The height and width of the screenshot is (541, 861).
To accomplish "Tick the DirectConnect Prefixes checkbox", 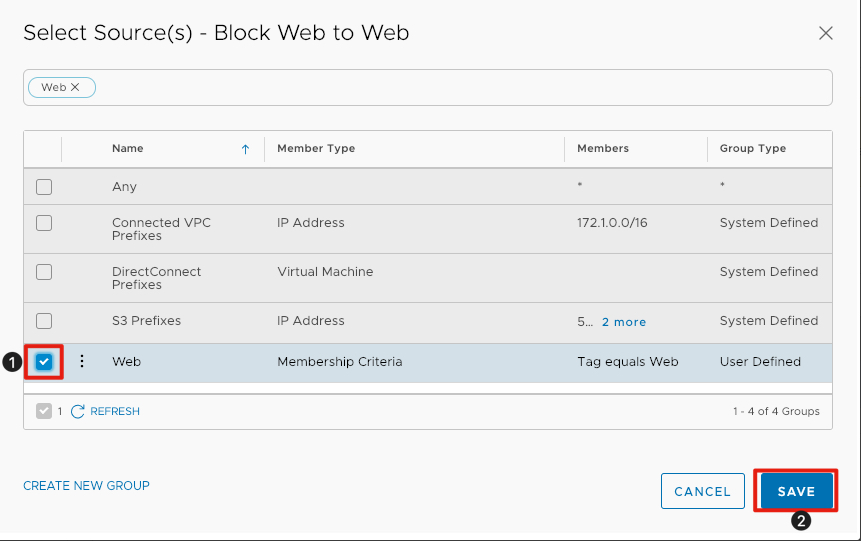I will [x=44, y=272].
